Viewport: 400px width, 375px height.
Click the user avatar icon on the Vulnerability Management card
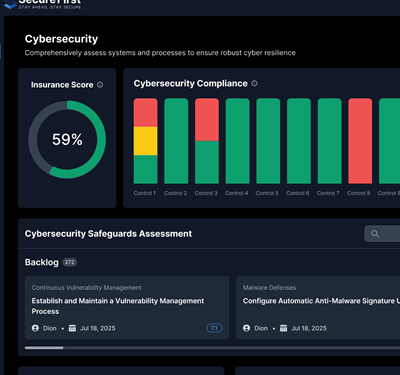[35, 328]
